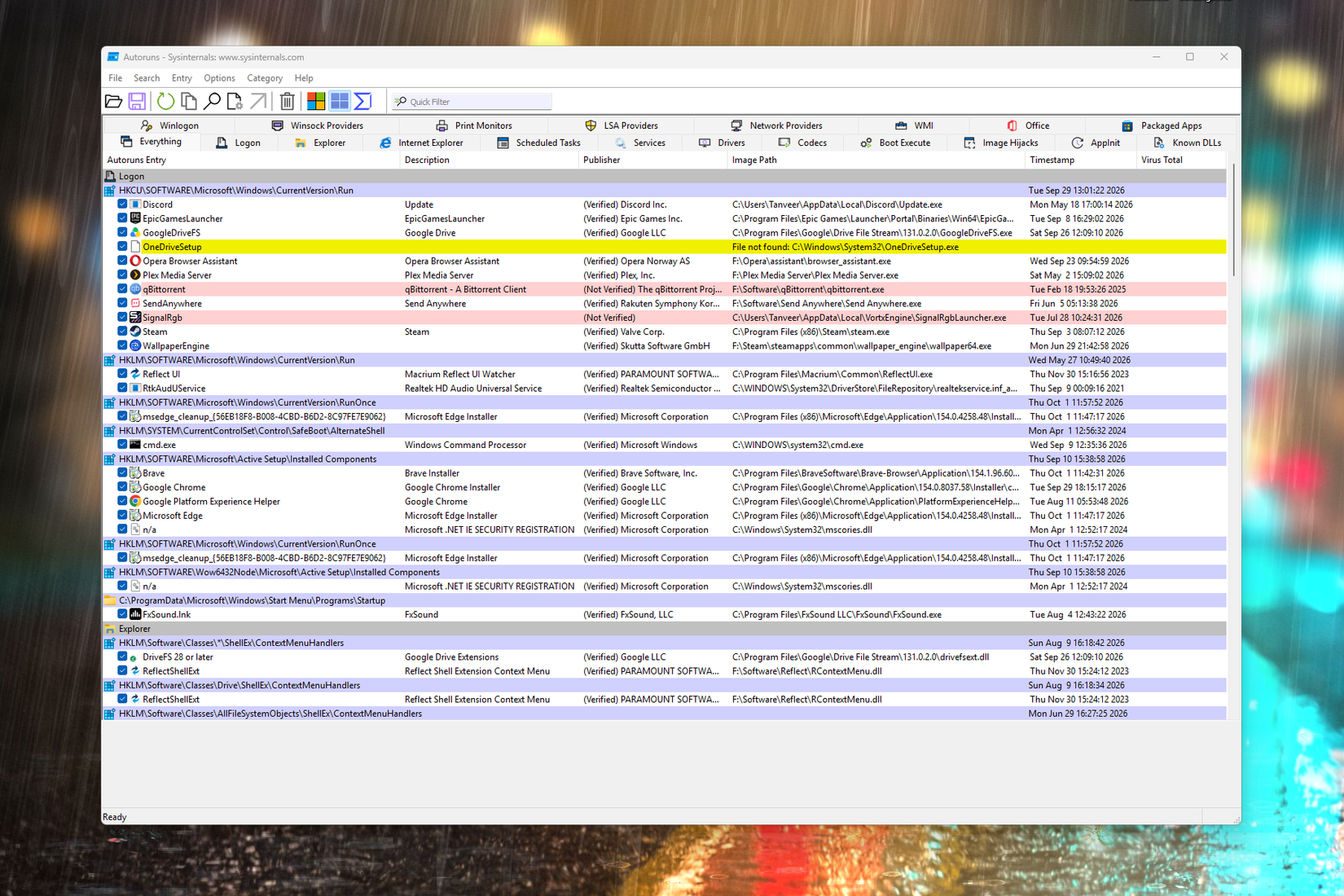Click the Copy icon in toolbar
This screenshot has width=1344, height=896.
(x=189, y=101)
